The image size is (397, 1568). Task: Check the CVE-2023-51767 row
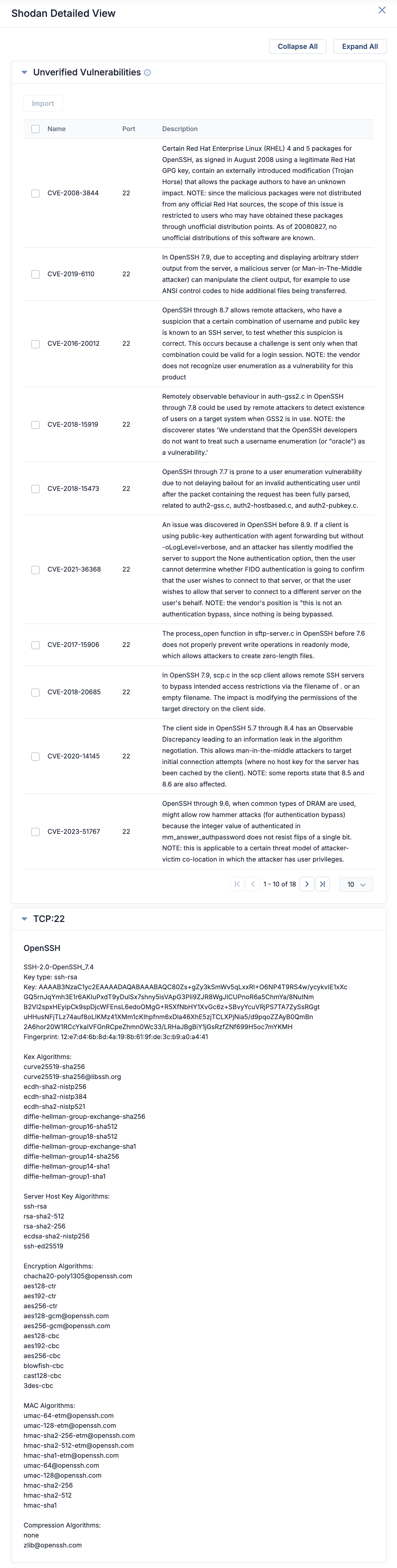pyautogui.click(x=35, y=831)
